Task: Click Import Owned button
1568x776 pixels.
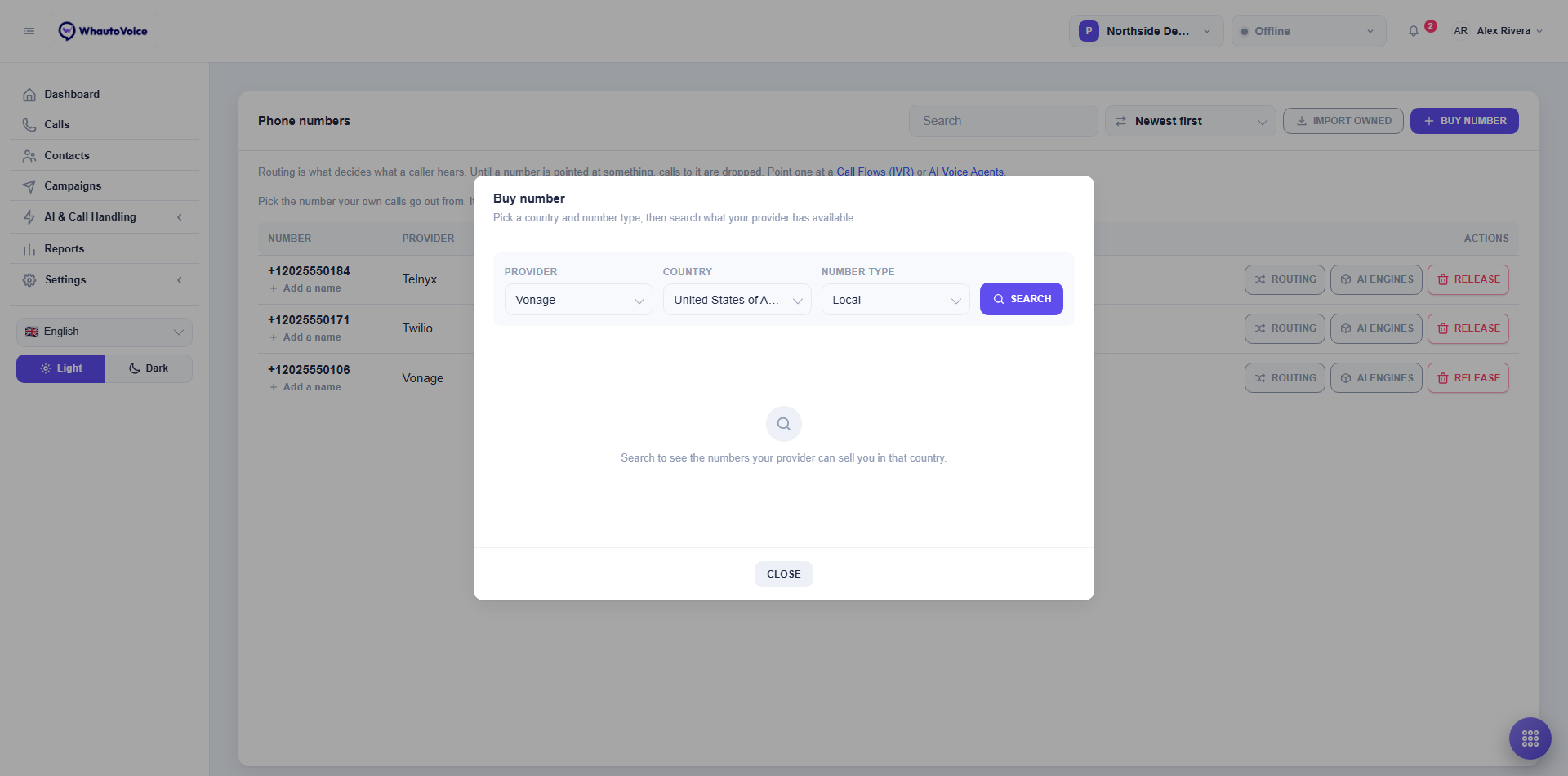Action: (1343, 121)
